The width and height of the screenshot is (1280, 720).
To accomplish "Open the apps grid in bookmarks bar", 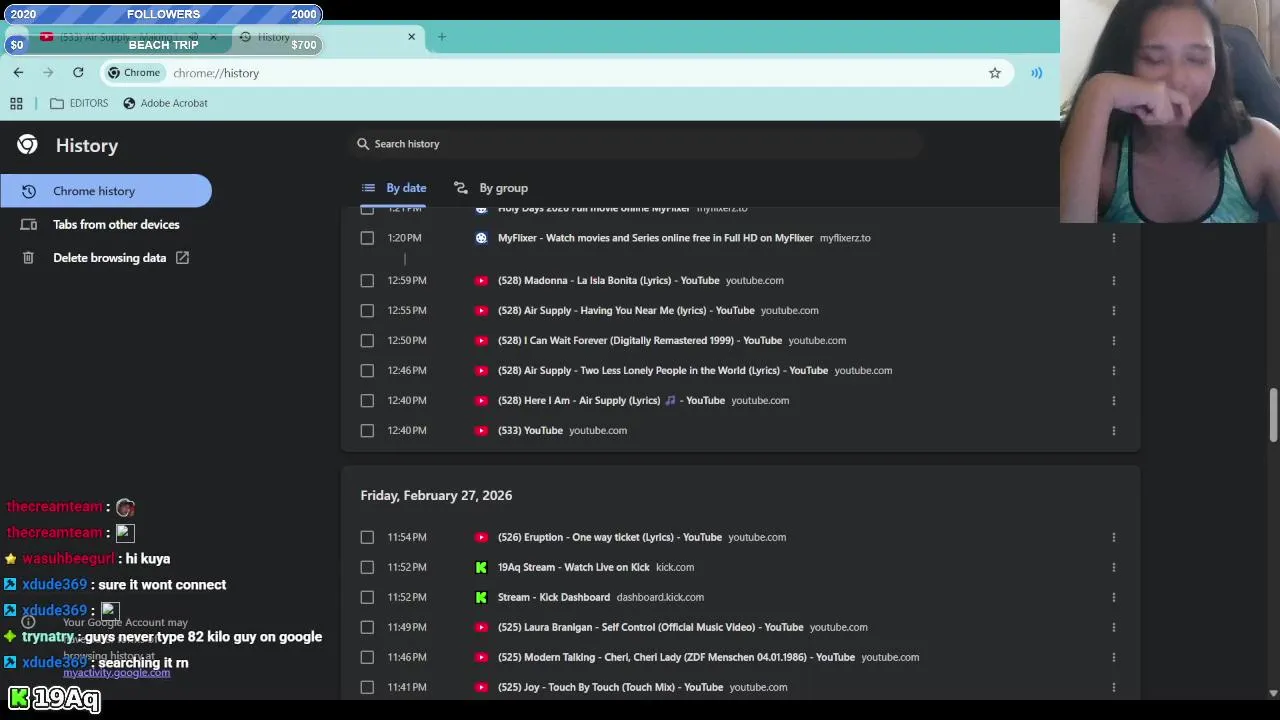I will (x=16, y=103).
